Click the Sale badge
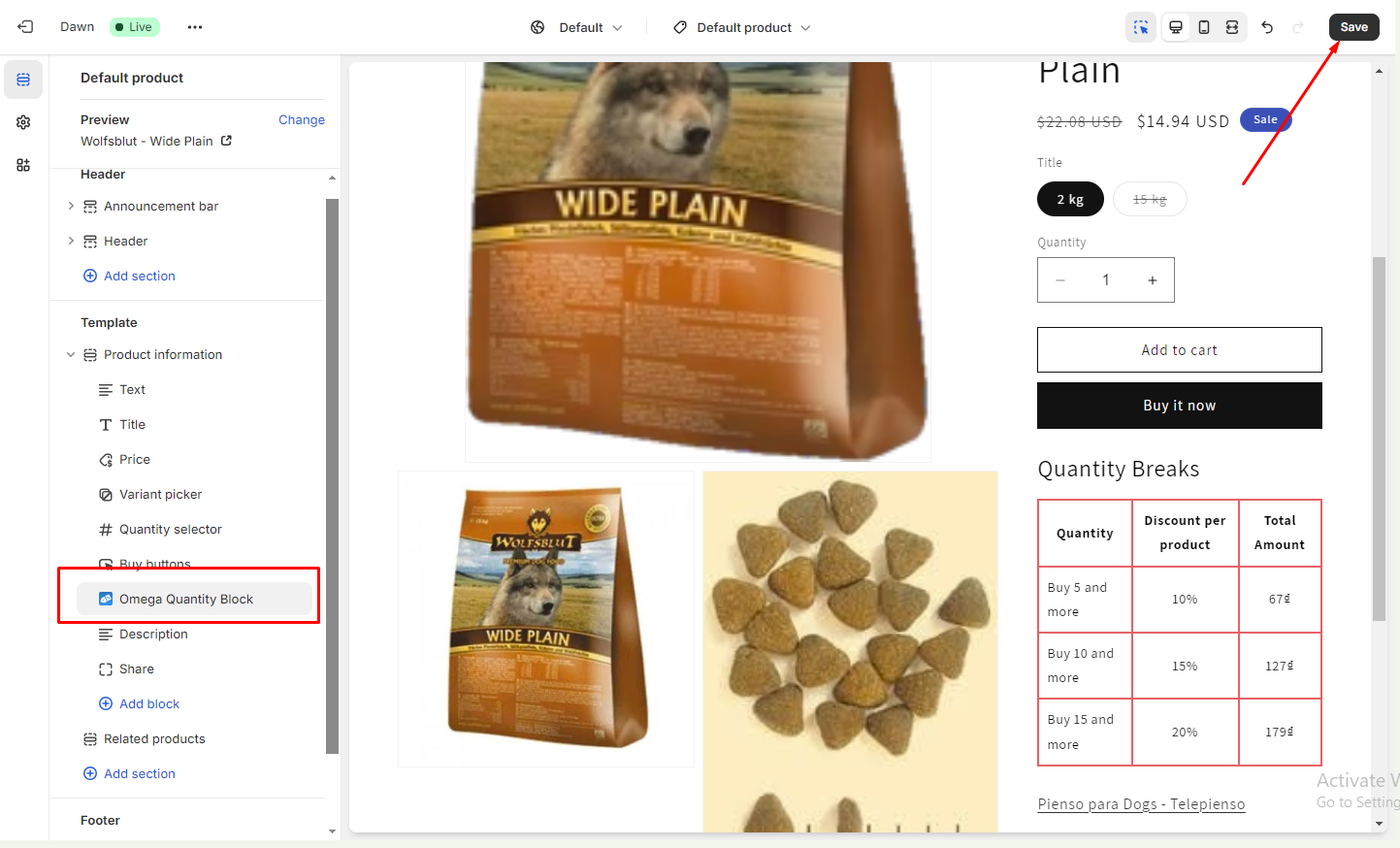This screenshot has width=1400, height=848. coord(1265,120)
